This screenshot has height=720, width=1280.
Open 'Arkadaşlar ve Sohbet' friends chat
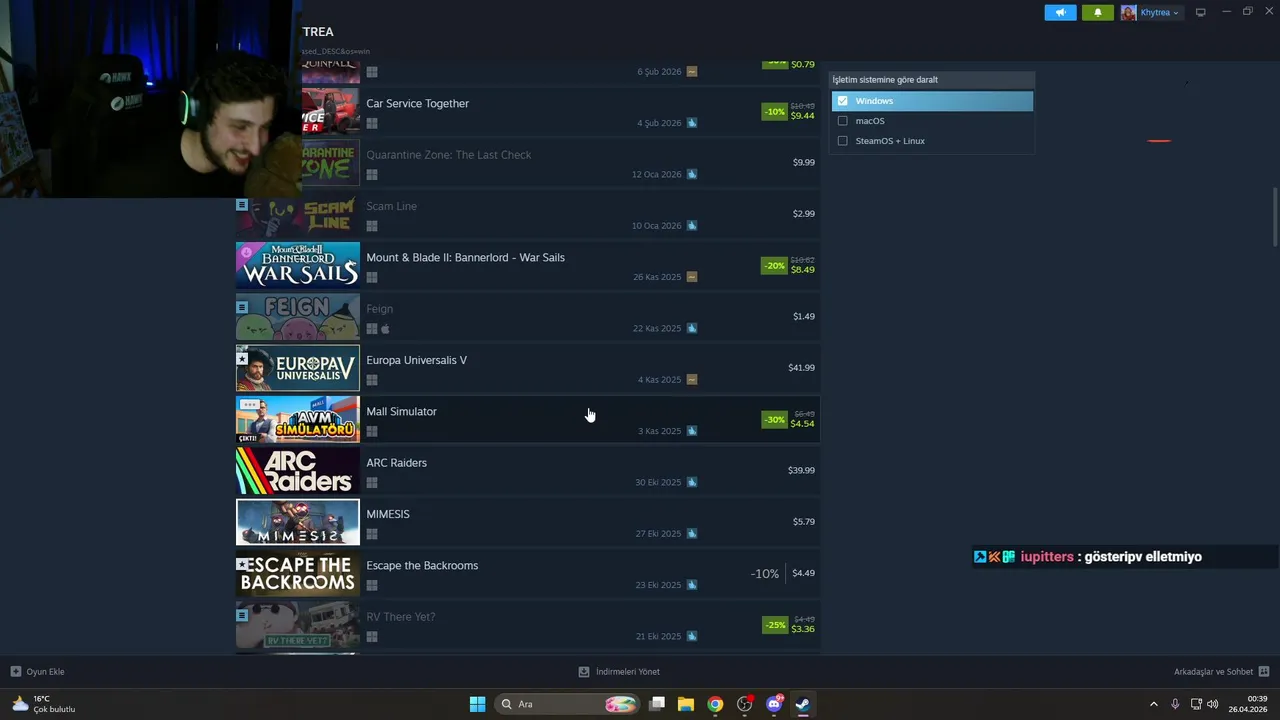click(1221, 672)
